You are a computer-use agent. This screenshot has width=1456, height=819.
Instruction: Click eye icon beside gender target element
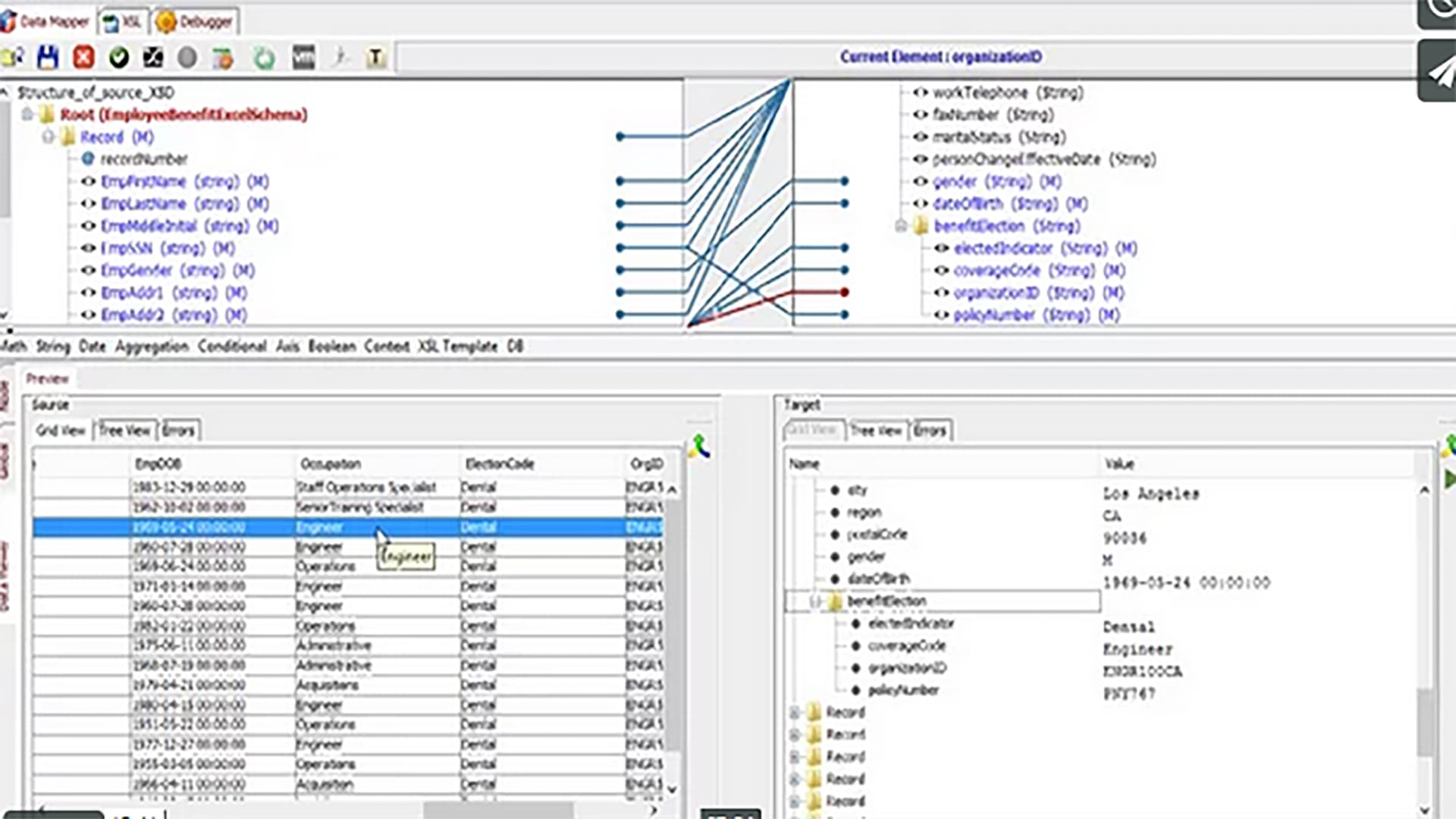point(921,182)
